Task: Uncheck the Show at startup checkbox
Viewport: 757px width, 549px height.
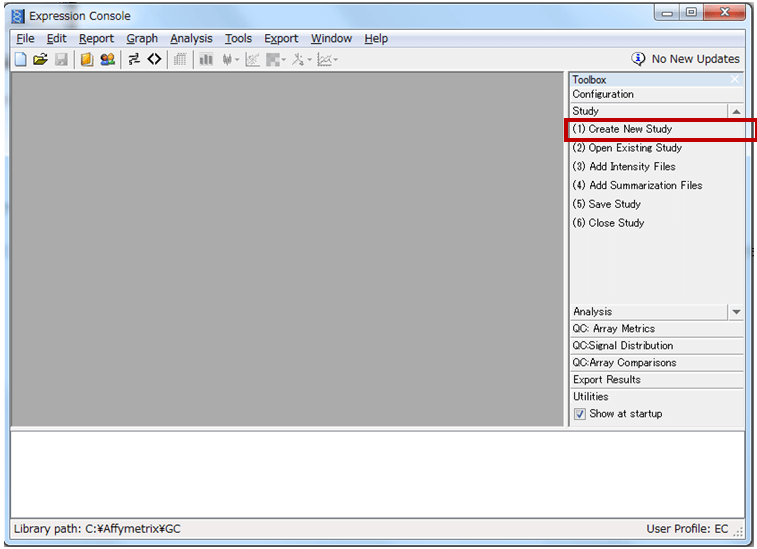Action: coord(580,414)
